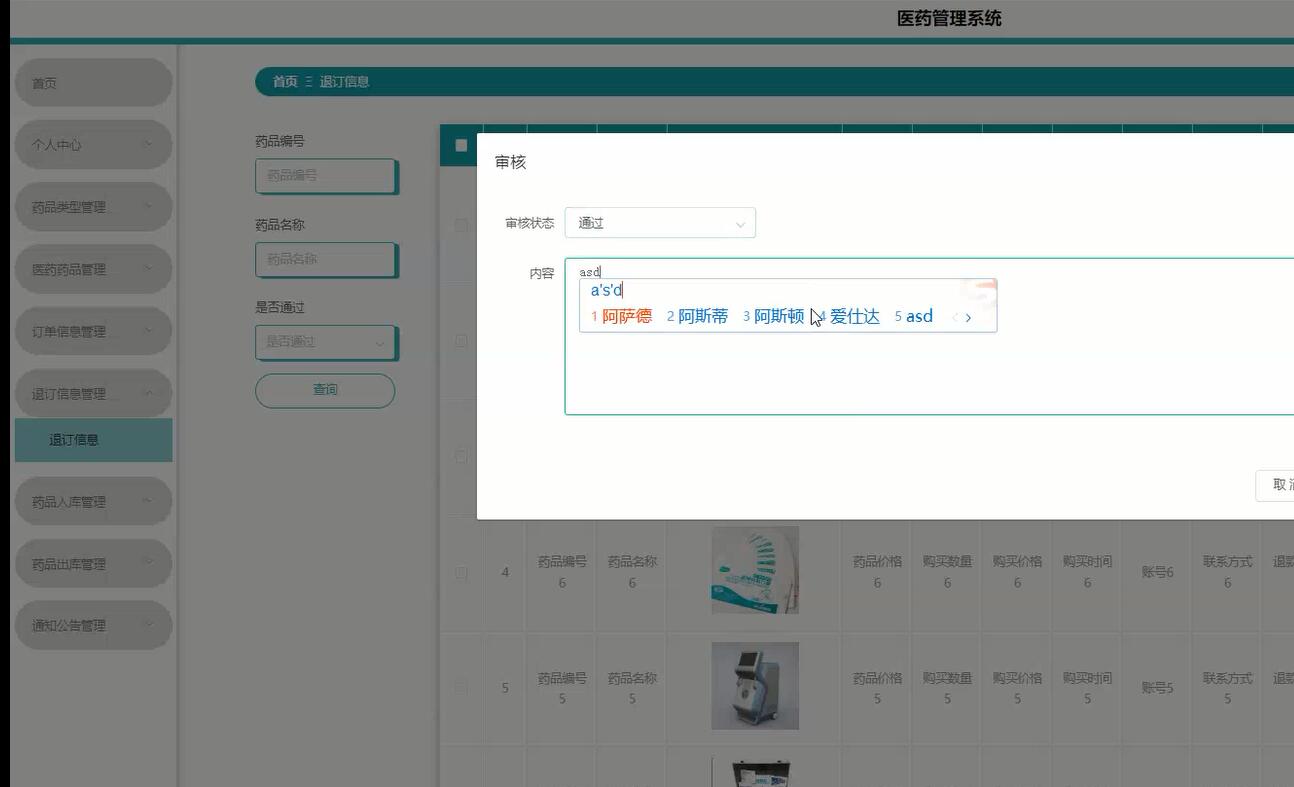Screen dimensions: 1294x787
Task: Expand the 通知公告管理 sidebar section
Action: click(93, 624)
